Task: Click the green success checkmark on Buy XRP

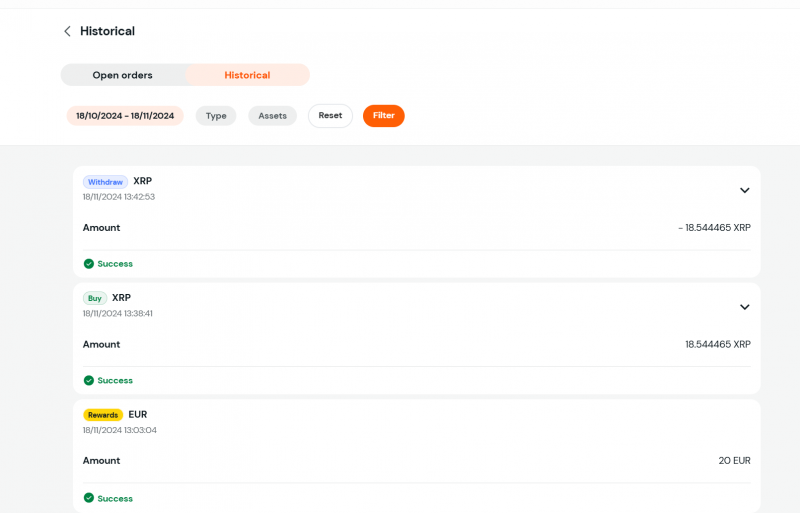Action: 89,381
